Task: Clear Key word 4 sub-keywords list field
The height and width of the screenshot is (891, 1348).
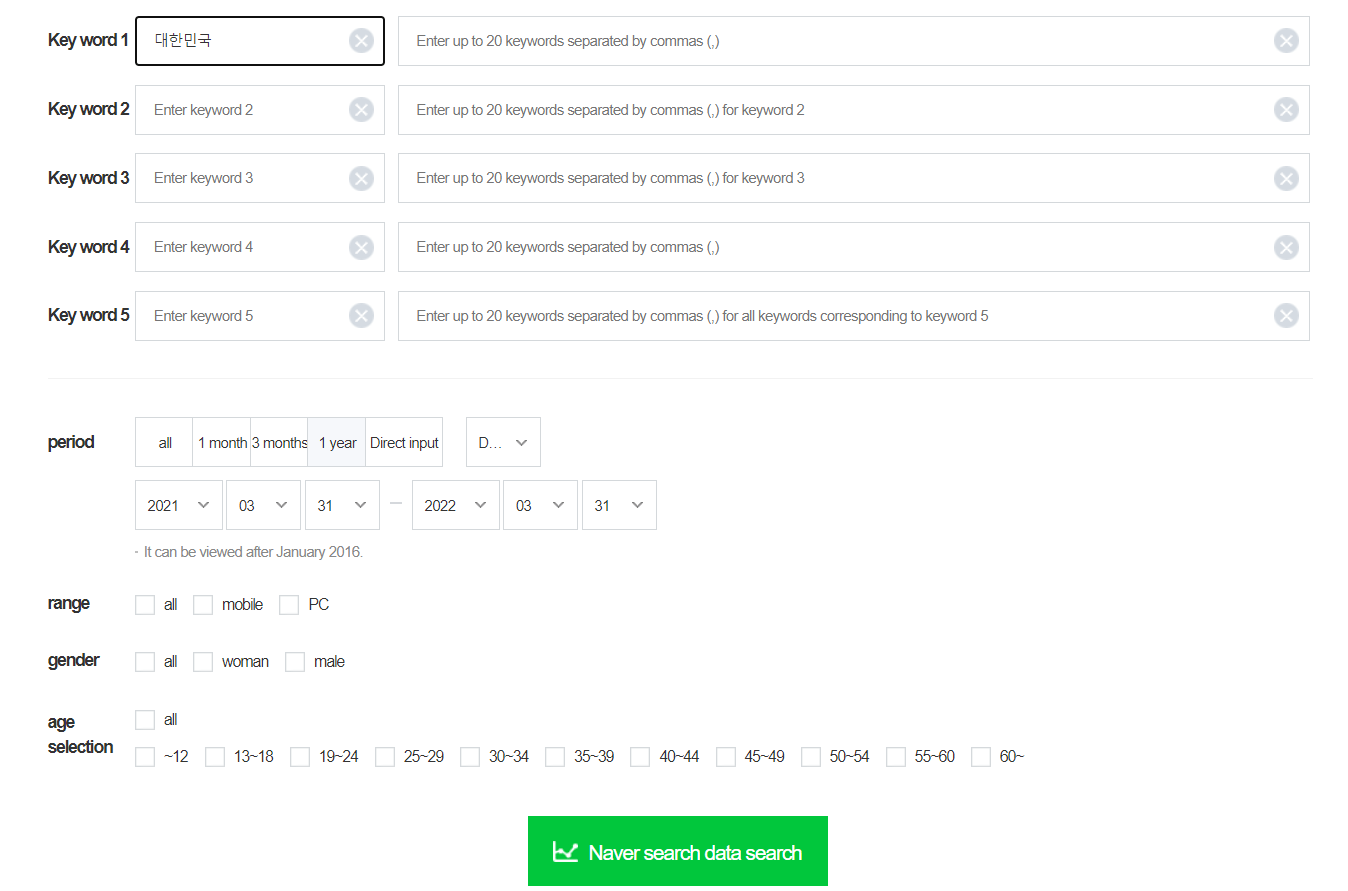Action: 1286,248
